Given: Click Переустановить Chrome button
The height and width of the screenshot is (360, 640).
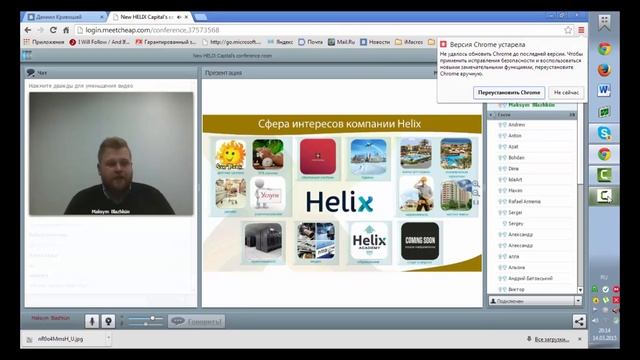Looking at the screenshot, I should 509,93.
